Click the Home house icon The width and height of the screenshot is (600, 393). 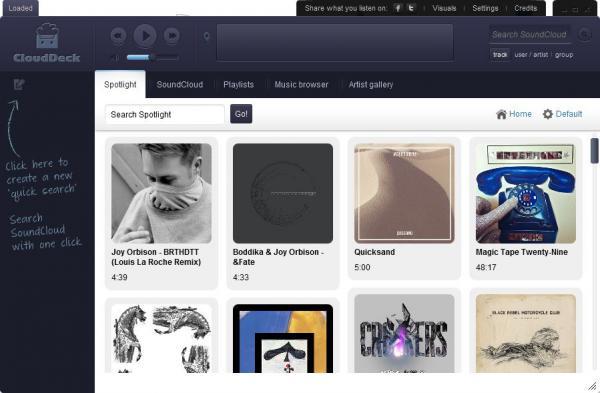click(x=501, y=114)
